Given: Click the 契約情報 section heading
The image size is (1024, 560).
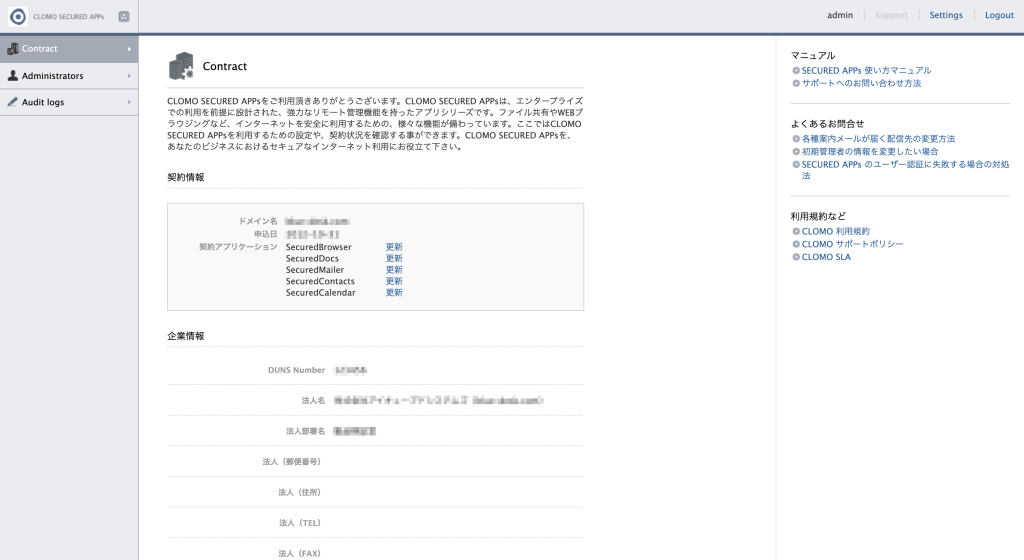Looking at the screenshot, I should pos(186,178).
